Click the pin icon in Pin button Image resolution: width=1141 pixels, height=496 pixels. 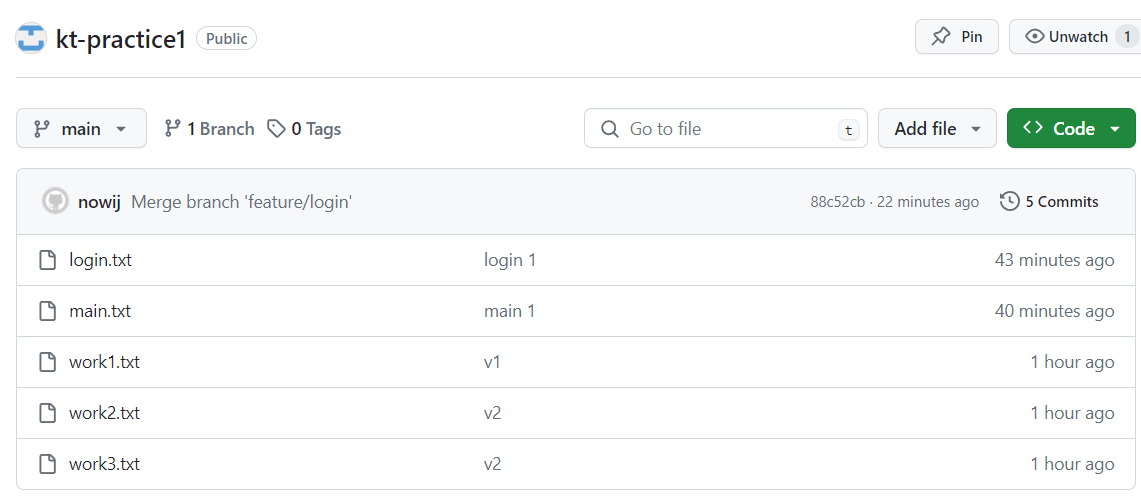coord(941,37)
